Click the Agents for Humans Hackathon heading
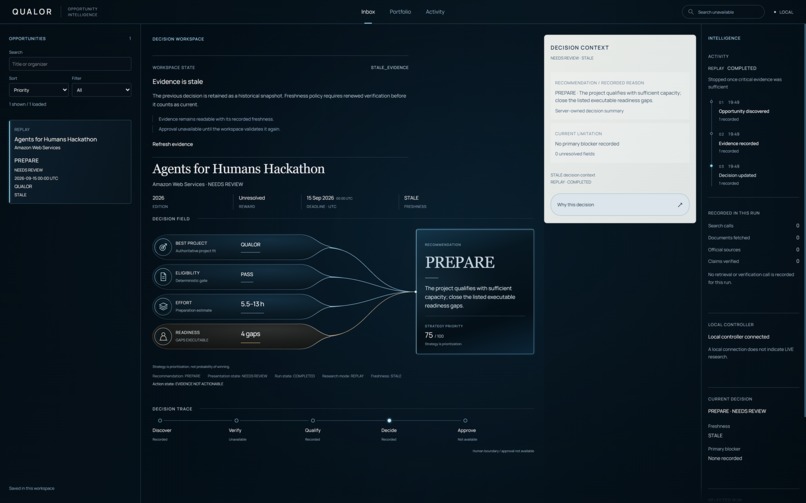This screenshot has height=503, width=806. [x=239, y=169]
